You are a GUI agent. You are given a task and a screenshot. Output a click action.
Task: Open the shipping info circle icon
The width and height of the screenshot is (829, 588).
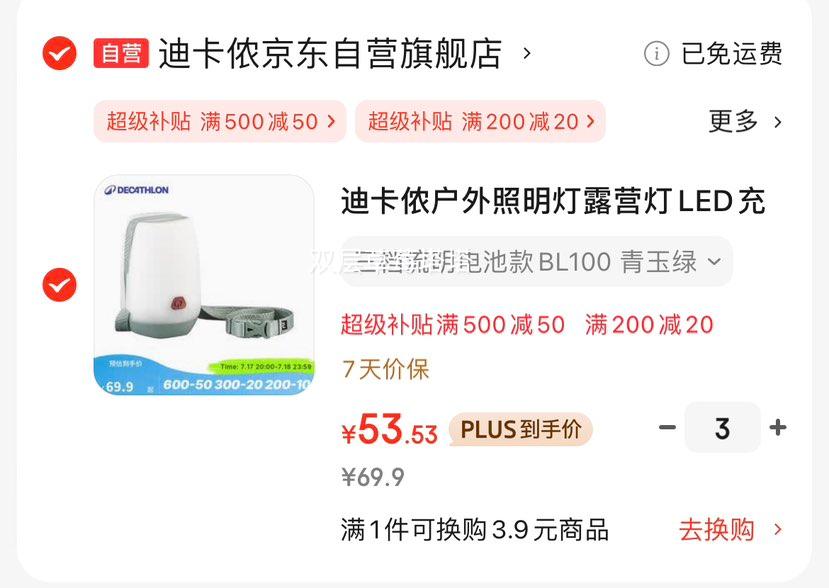[656, 53]
